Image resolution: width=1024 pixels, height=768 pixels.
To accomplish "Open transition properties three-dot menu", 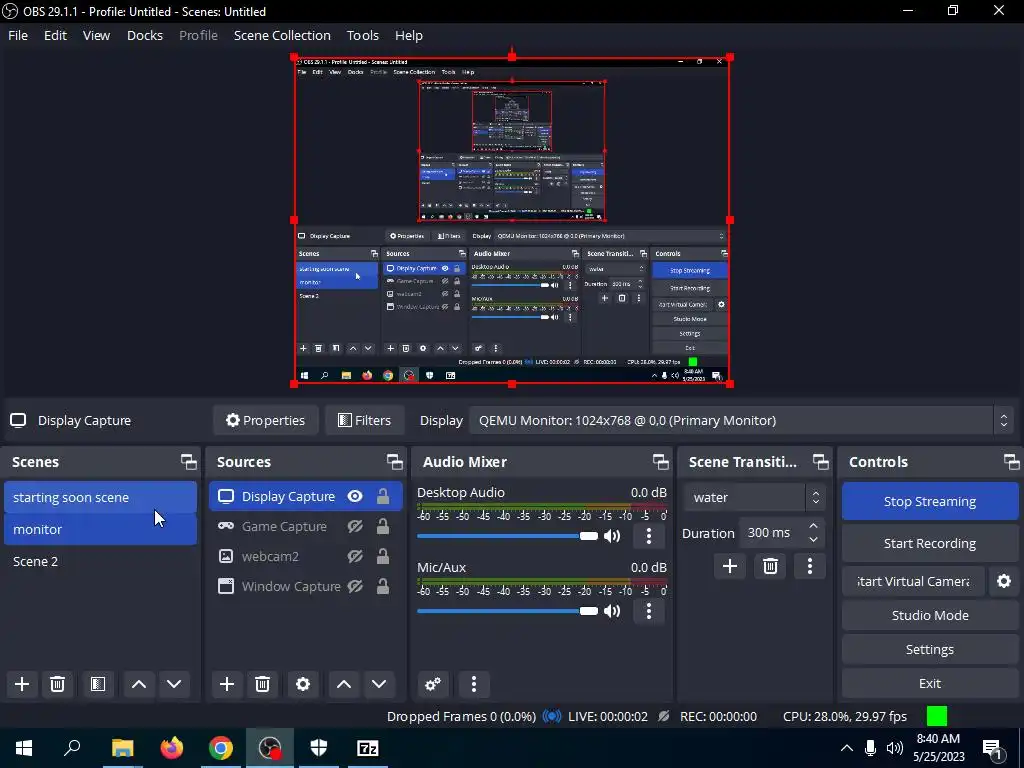I will click(810, 566).
